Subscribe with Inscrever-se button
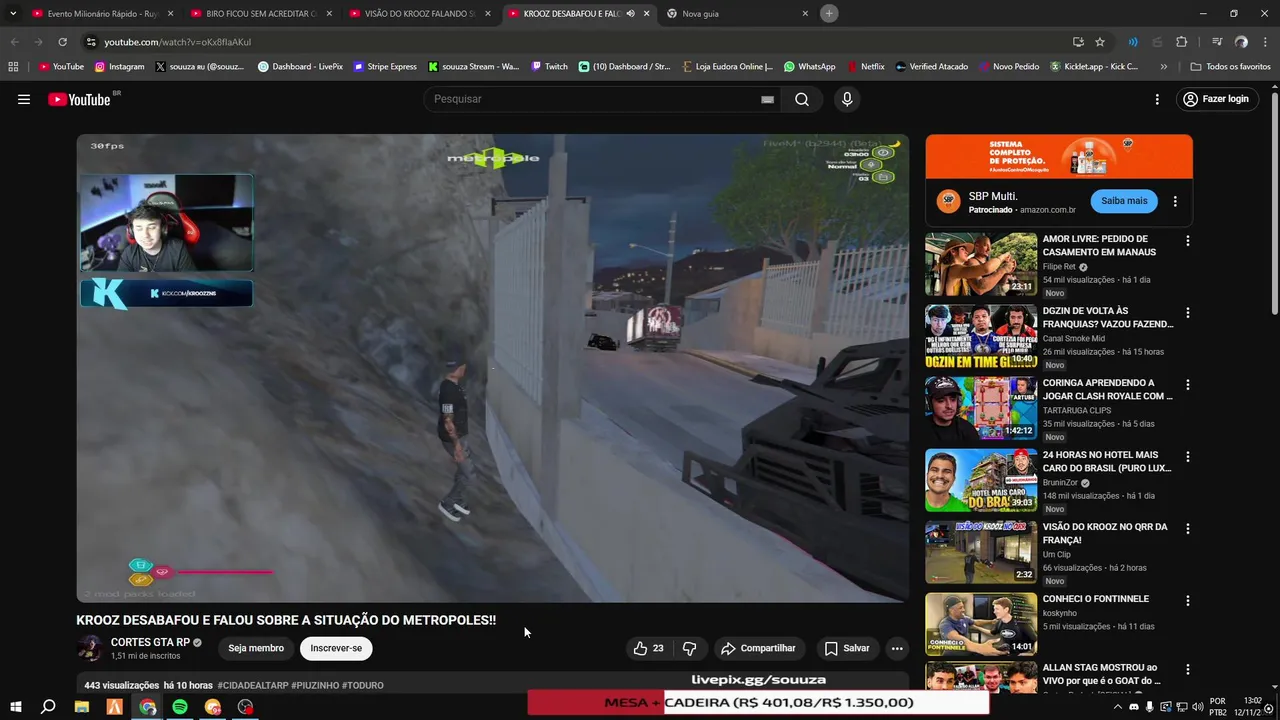The width and height of the screenshot is (1280, 720). [336, 648]
